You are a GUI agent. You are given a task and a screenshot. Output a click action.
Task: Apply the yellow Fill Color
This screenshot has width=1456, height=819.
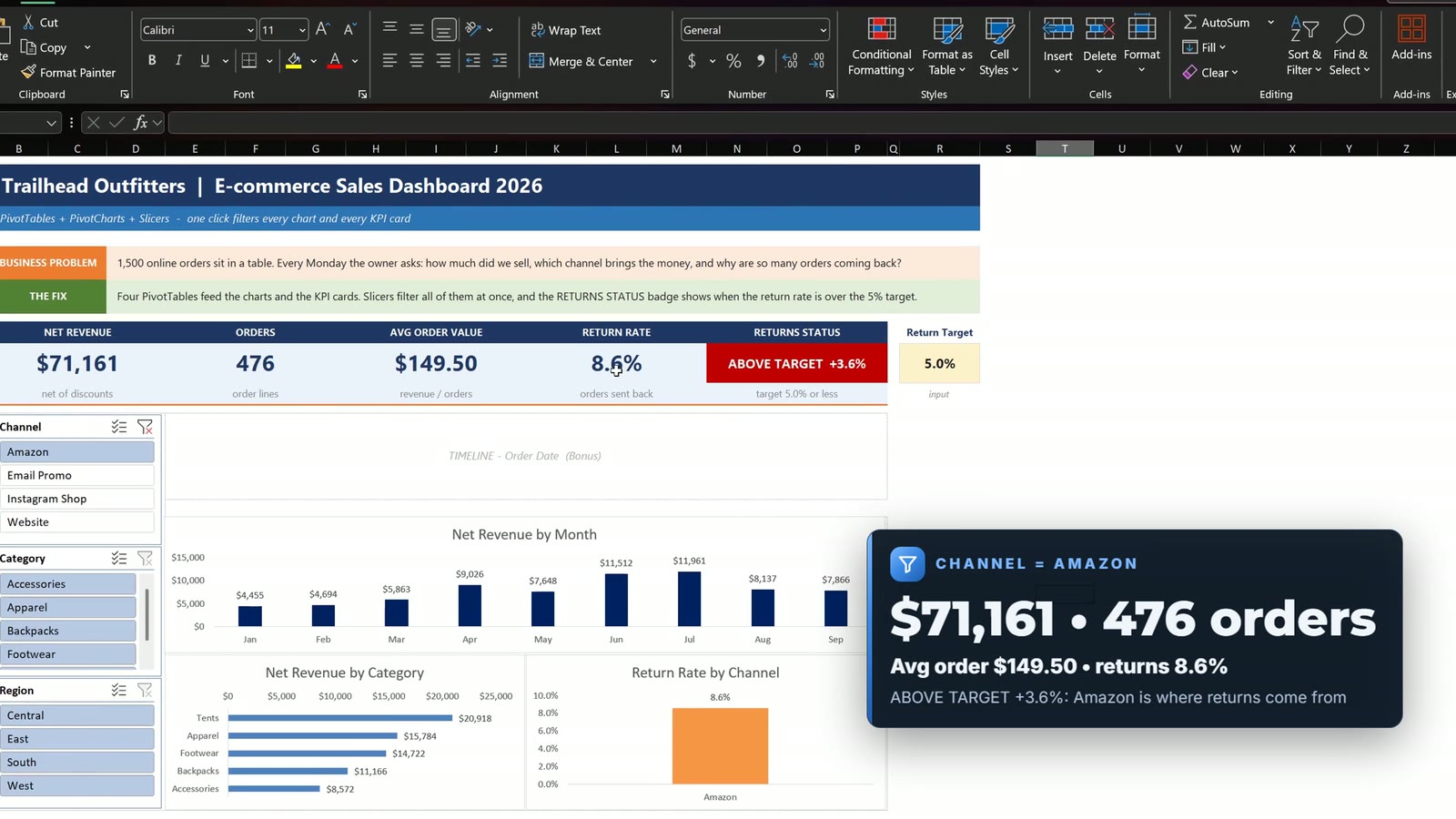(x=293, y=61)
